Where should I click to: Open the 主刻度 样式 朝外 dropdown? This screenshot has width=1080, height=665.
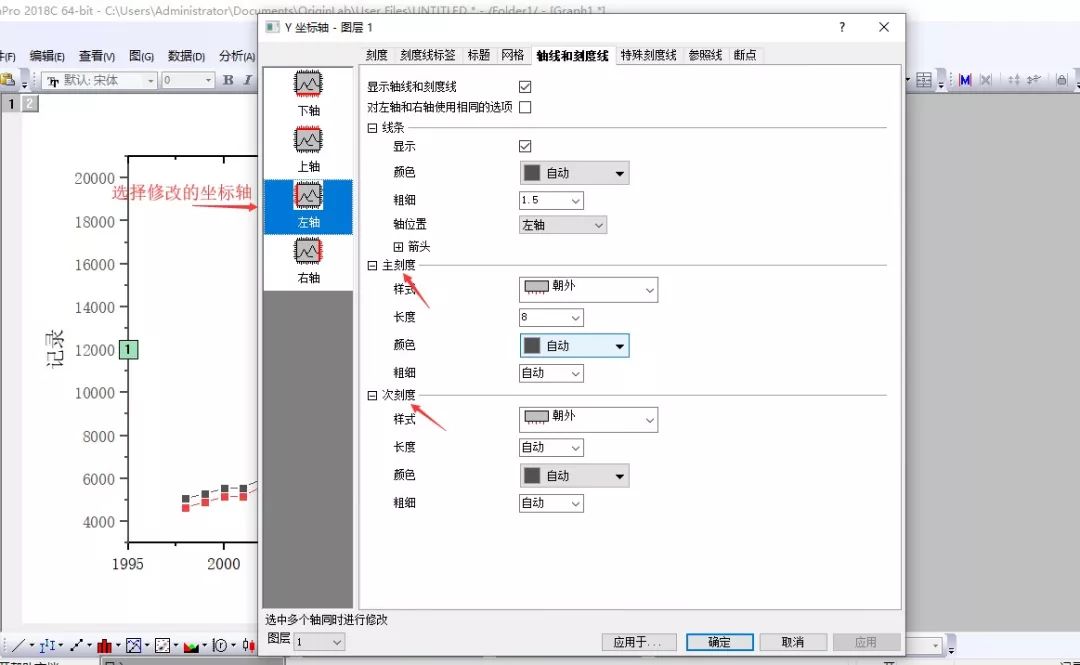588,289
